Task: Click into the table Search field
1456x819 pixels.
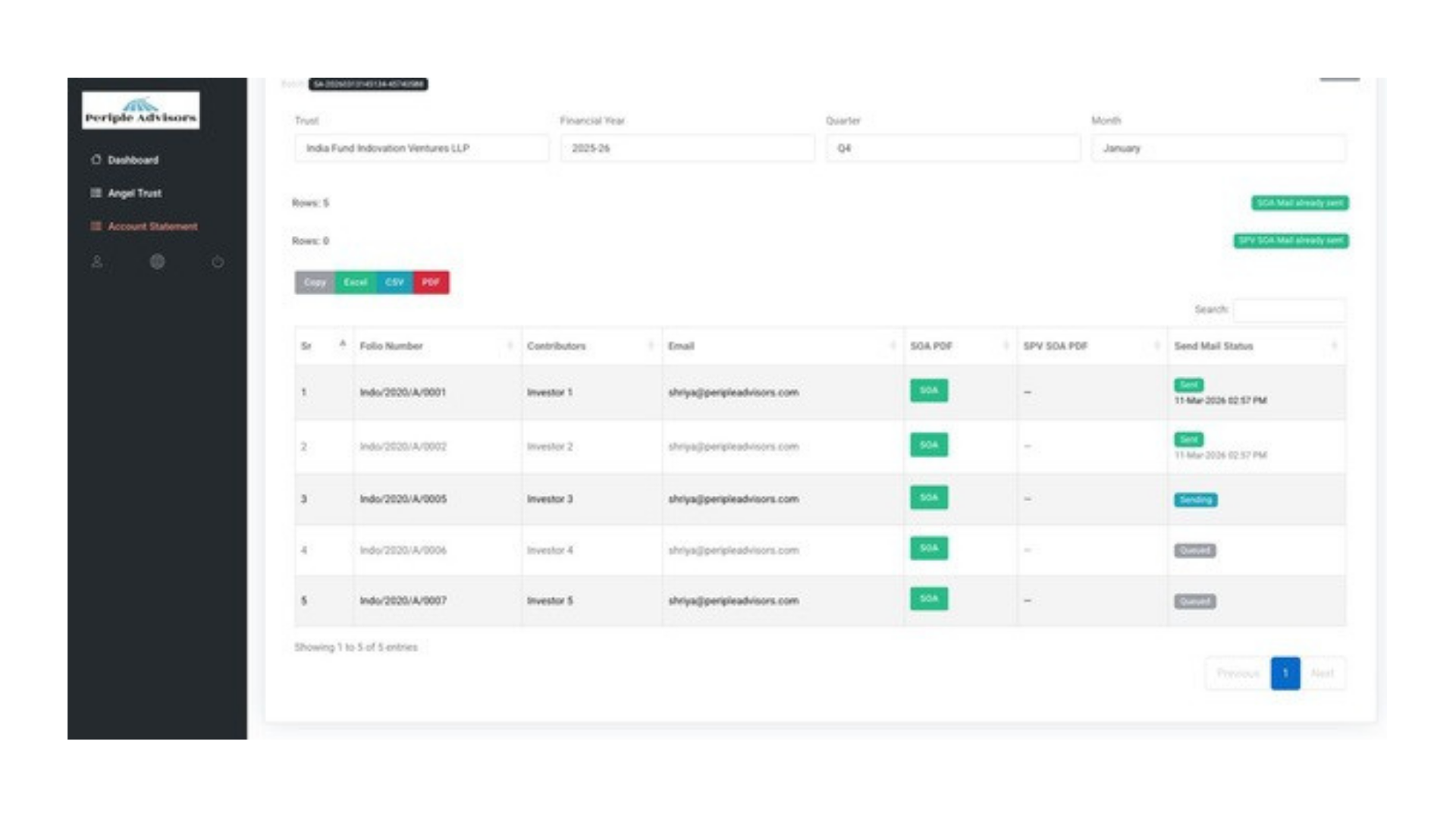Action: click(x=1289, y=309)
